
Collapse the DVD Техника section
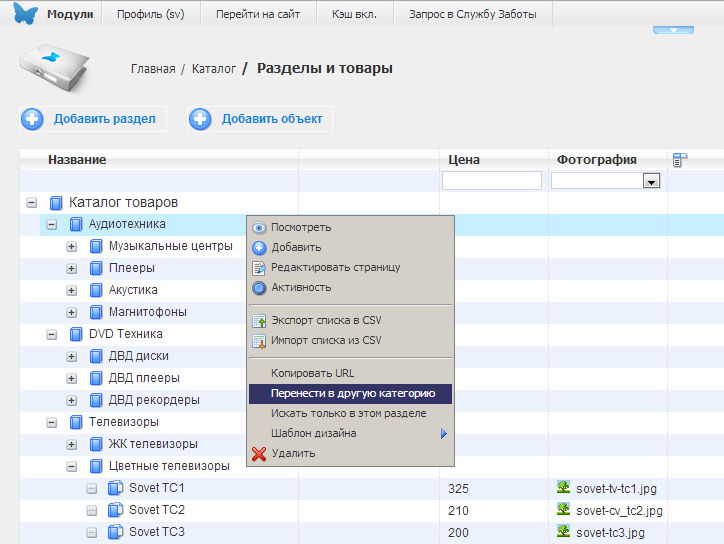52,334
